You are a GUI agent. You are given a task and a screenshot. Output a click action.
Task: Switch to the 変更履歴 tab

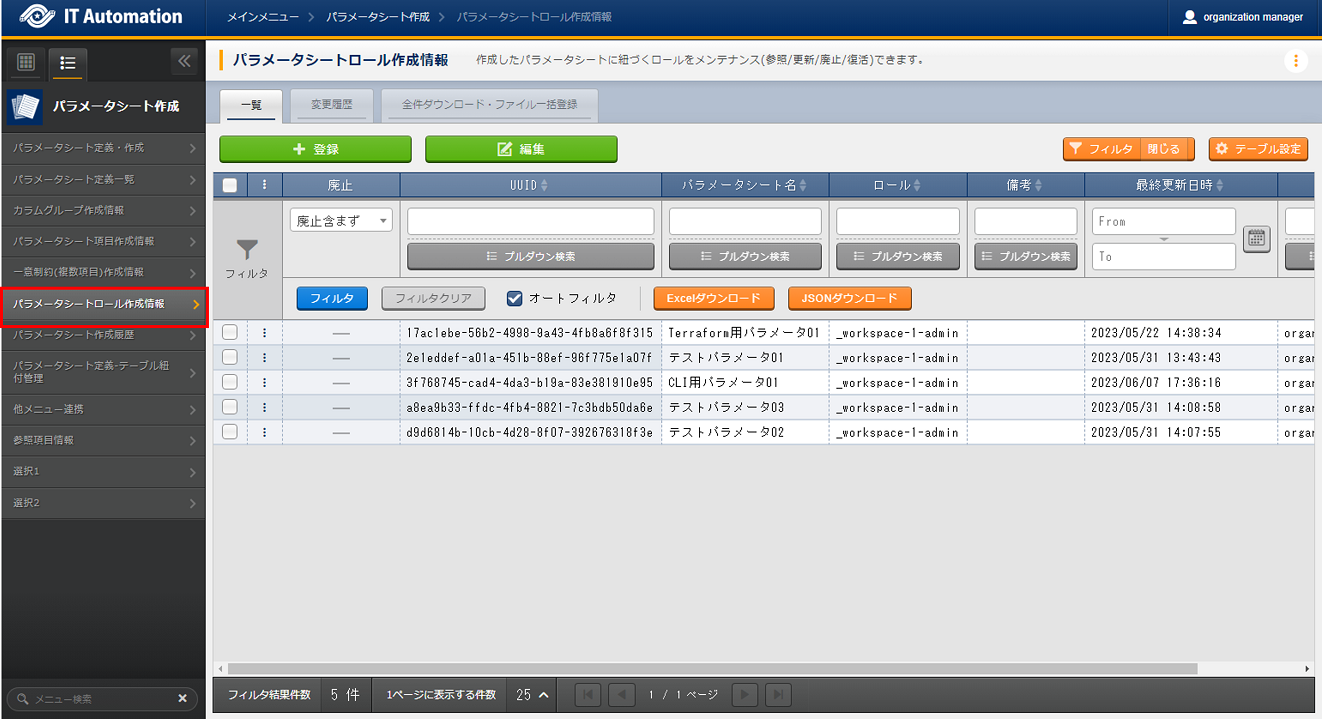(328, 104)
